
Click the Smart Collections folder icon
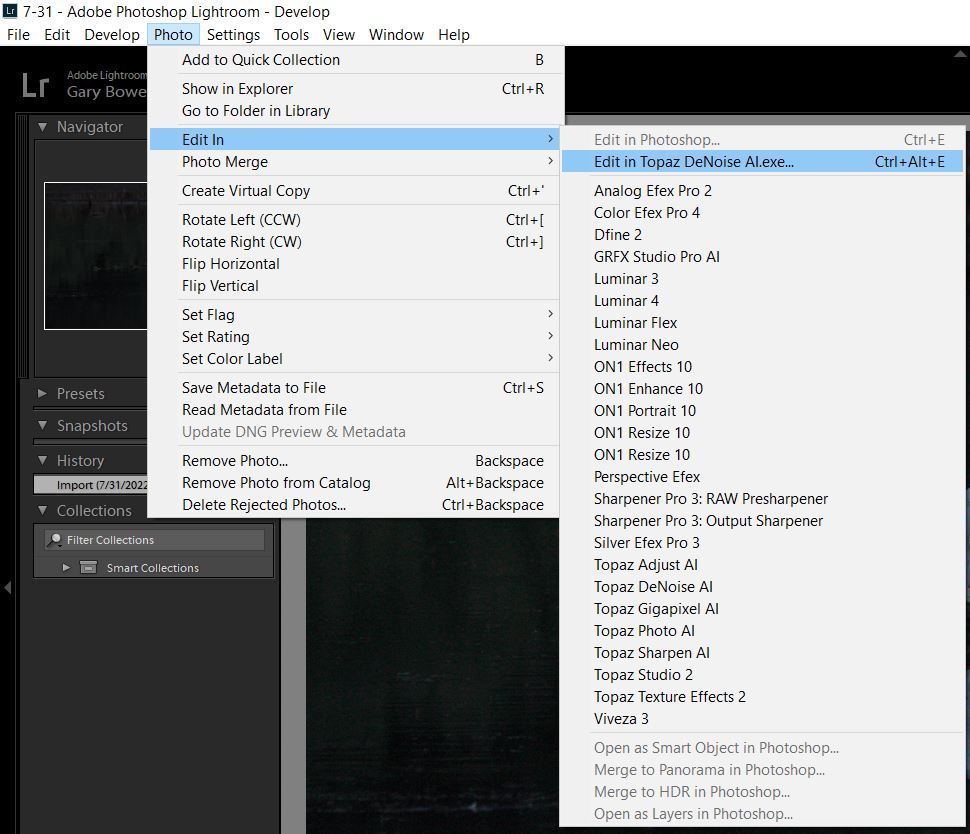pyautogui.click(x=89, y=568)
